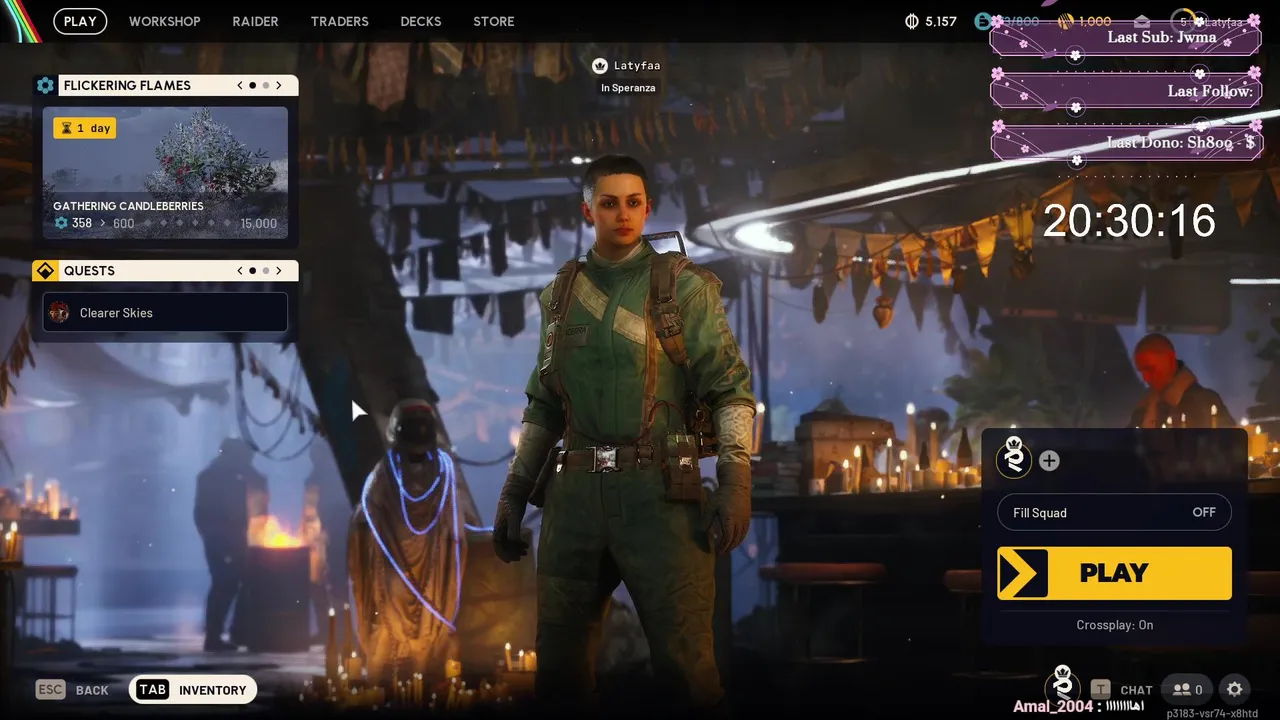Image resolution: width=1280 pixels, height=720 pixels.
Task: Open the Traders tab
Action: 339,21
